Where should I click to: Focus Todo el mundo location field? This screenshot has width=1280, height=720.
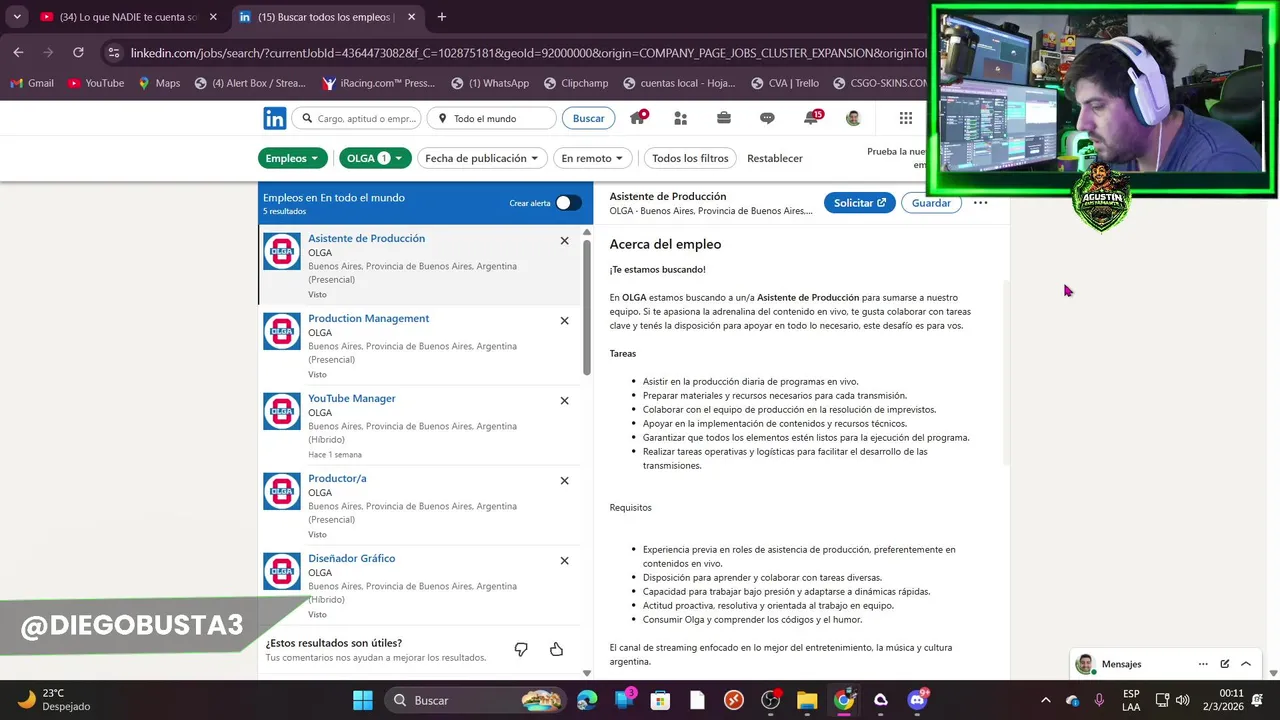click(492, 118)
